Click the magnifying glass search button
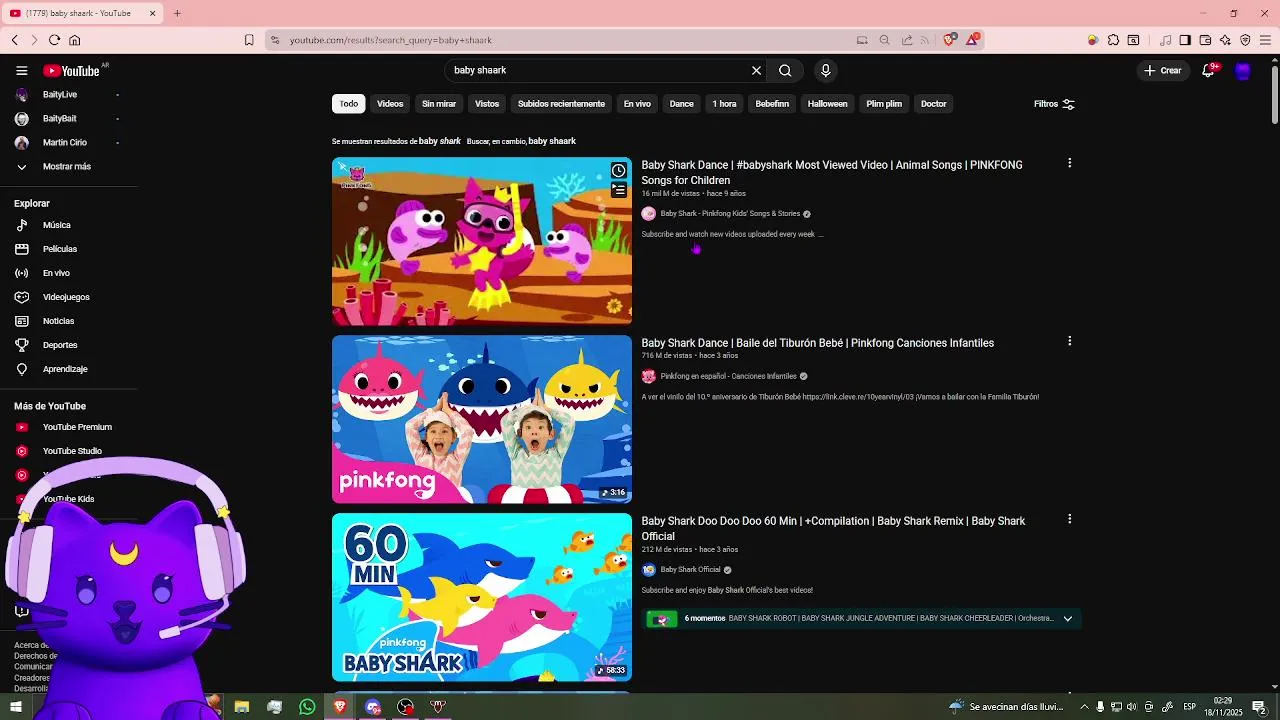This screenshot has height=720, width=1280. 785,71
